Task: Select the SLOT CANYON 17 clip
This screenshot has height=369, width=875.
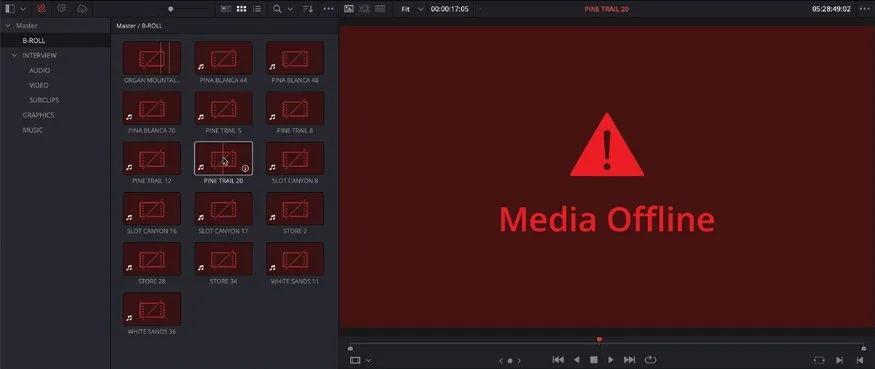Action: 223,209
